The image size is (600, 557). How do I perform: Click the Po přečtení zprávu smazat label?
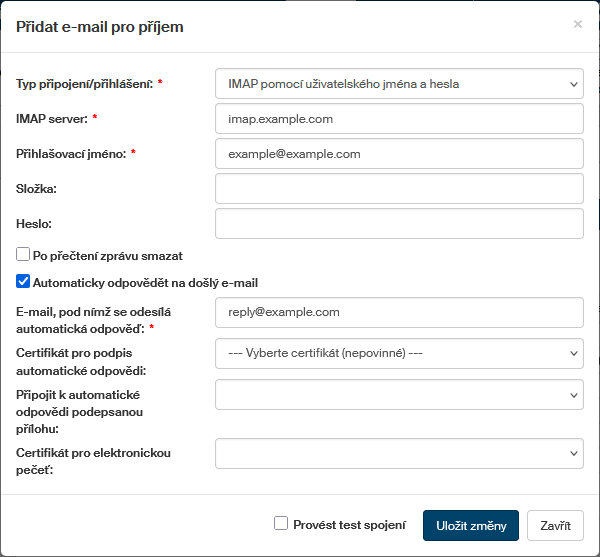coord(107,256)
